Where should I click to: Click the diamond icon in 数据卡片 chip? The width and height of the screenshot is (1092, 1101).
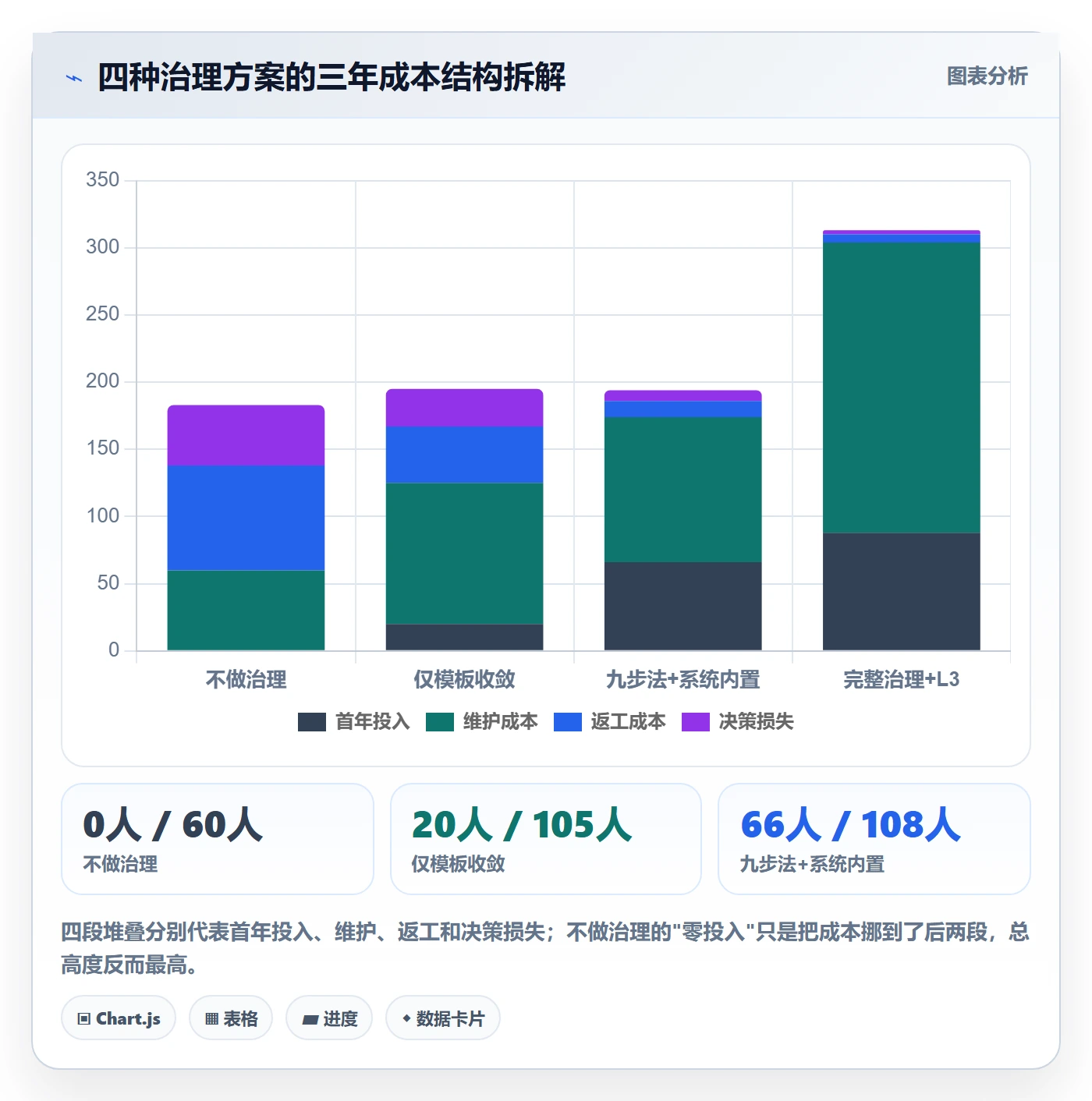[x=406, y=1018]
